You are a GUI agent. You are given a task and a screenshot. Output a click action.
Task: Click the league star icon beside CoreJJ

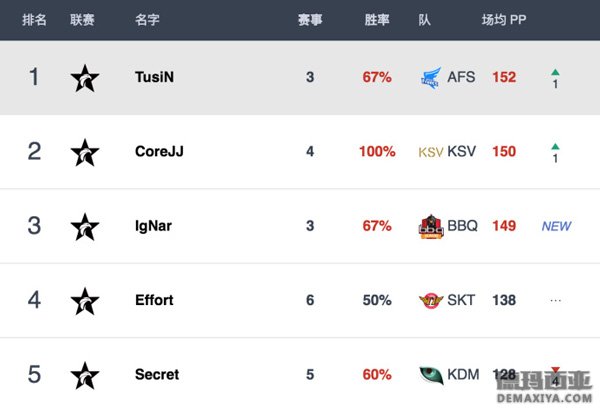tap(85, 152)
